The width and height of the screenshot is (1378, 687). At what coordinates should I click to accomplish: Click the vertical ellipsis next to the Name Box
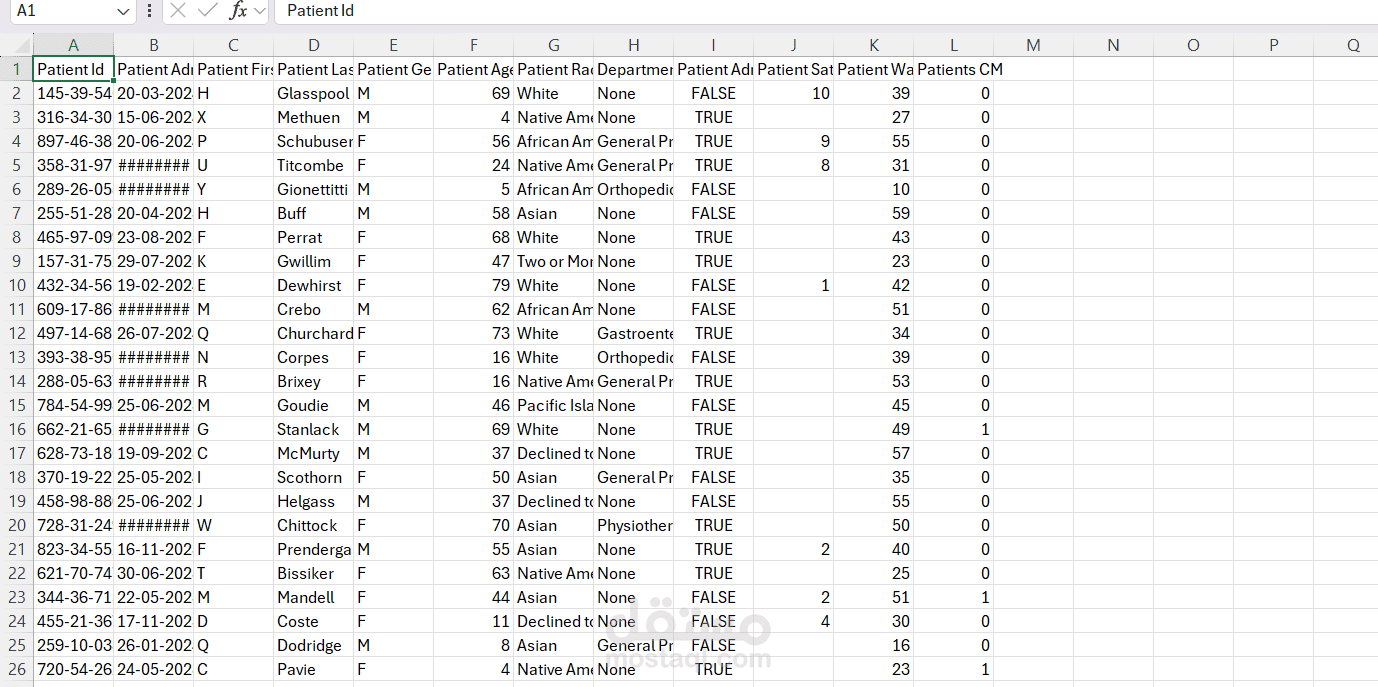(148, 11)
